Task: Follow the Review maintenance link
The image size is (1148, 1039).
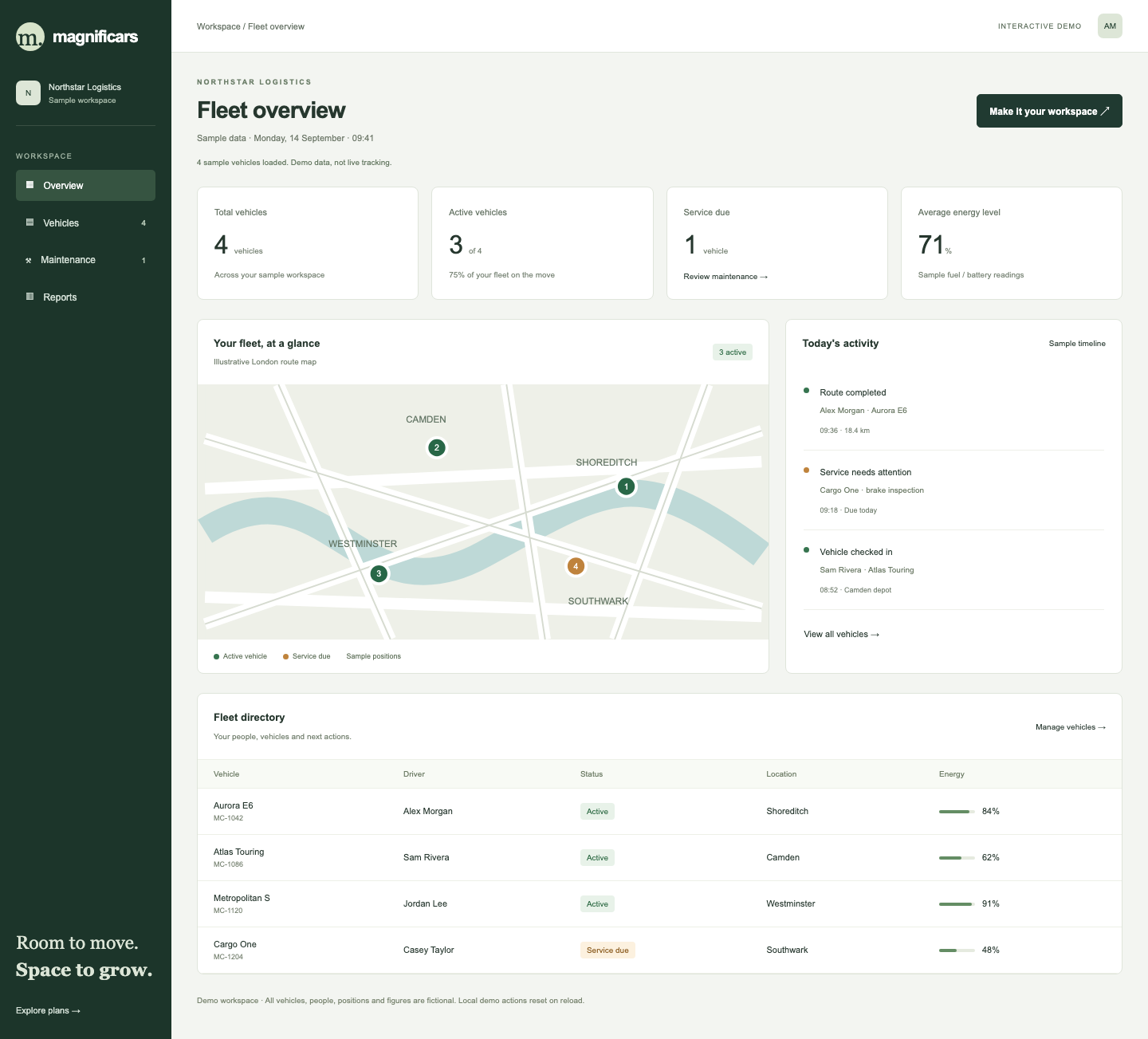Action: (725, 277)
